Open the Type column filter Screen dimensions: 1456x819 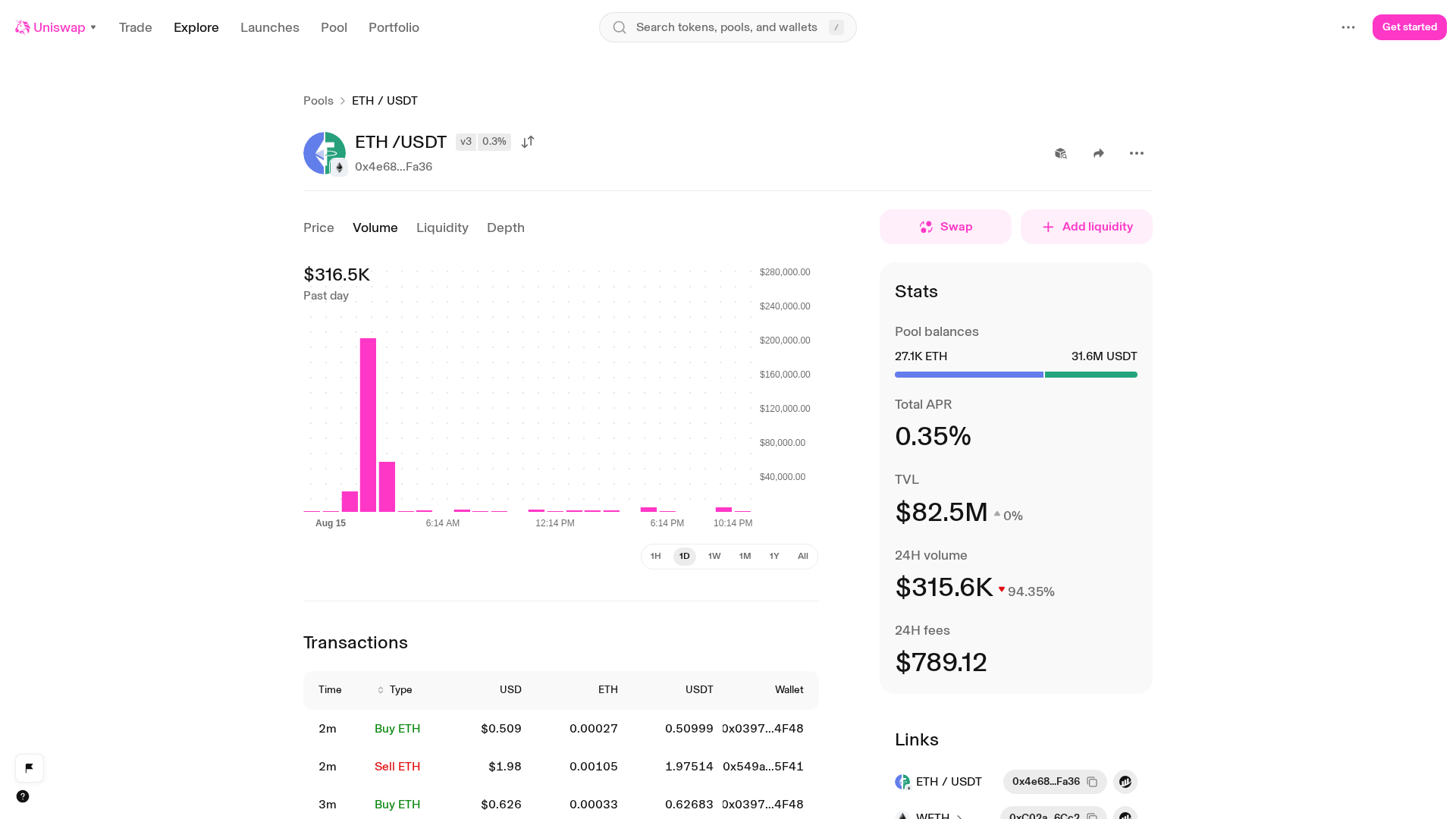[394, 690]
